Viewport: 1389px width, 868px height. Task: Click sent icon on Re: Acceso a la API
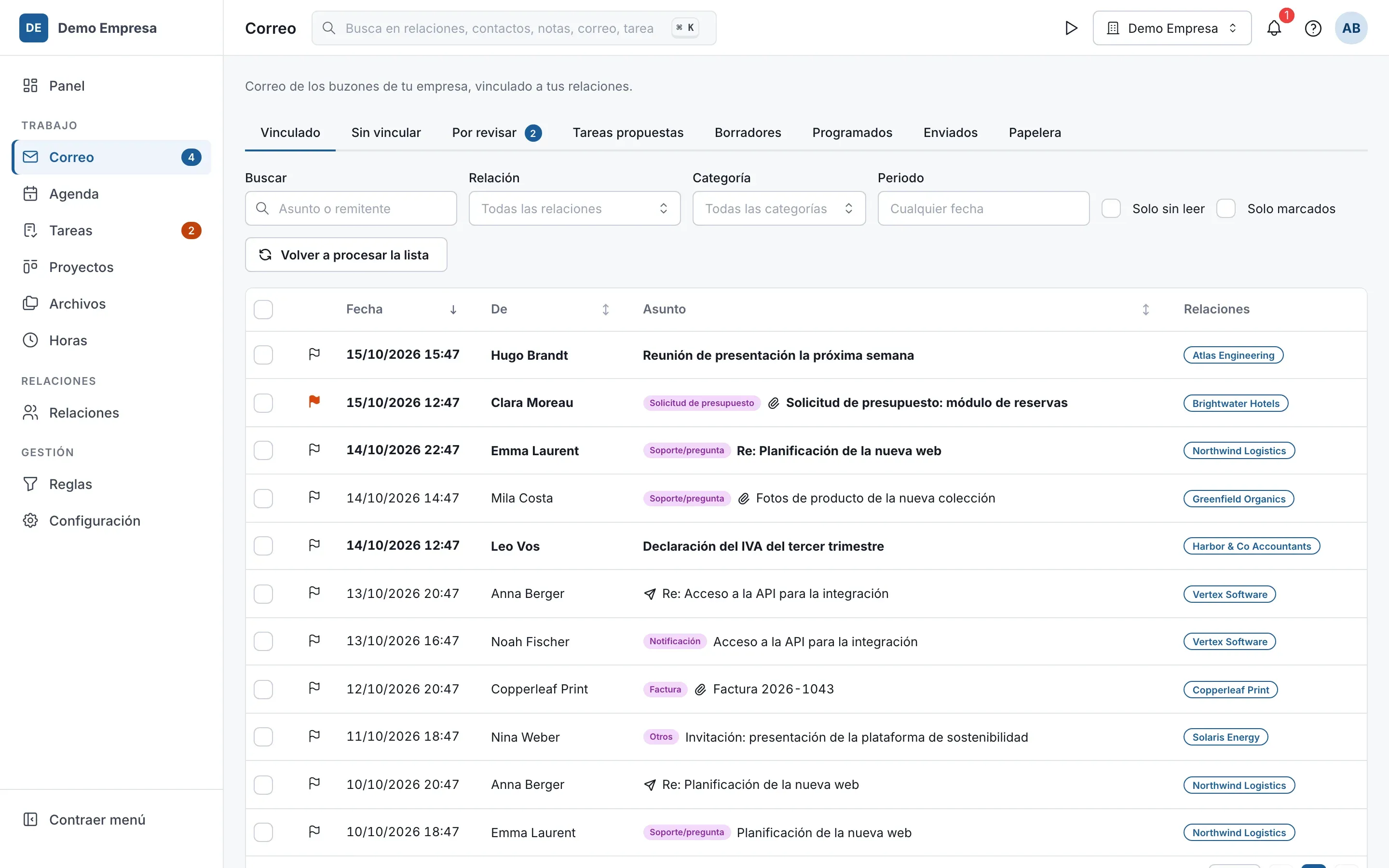(x=649, y=594)
